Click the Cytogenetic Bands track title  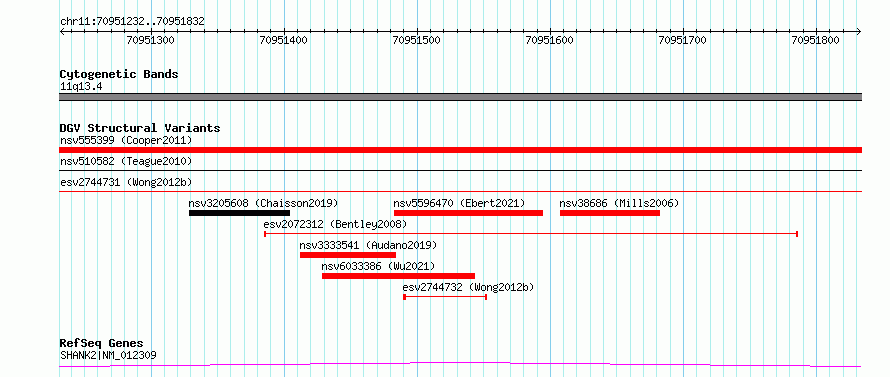pos(119,74)
